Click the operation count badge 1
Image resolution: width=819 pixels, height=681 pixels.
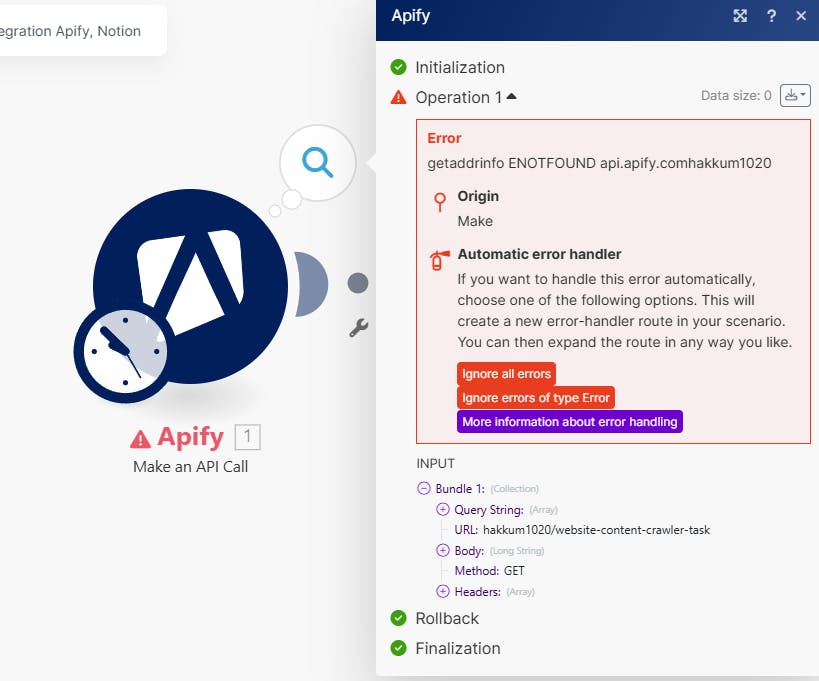click(248, 437)
